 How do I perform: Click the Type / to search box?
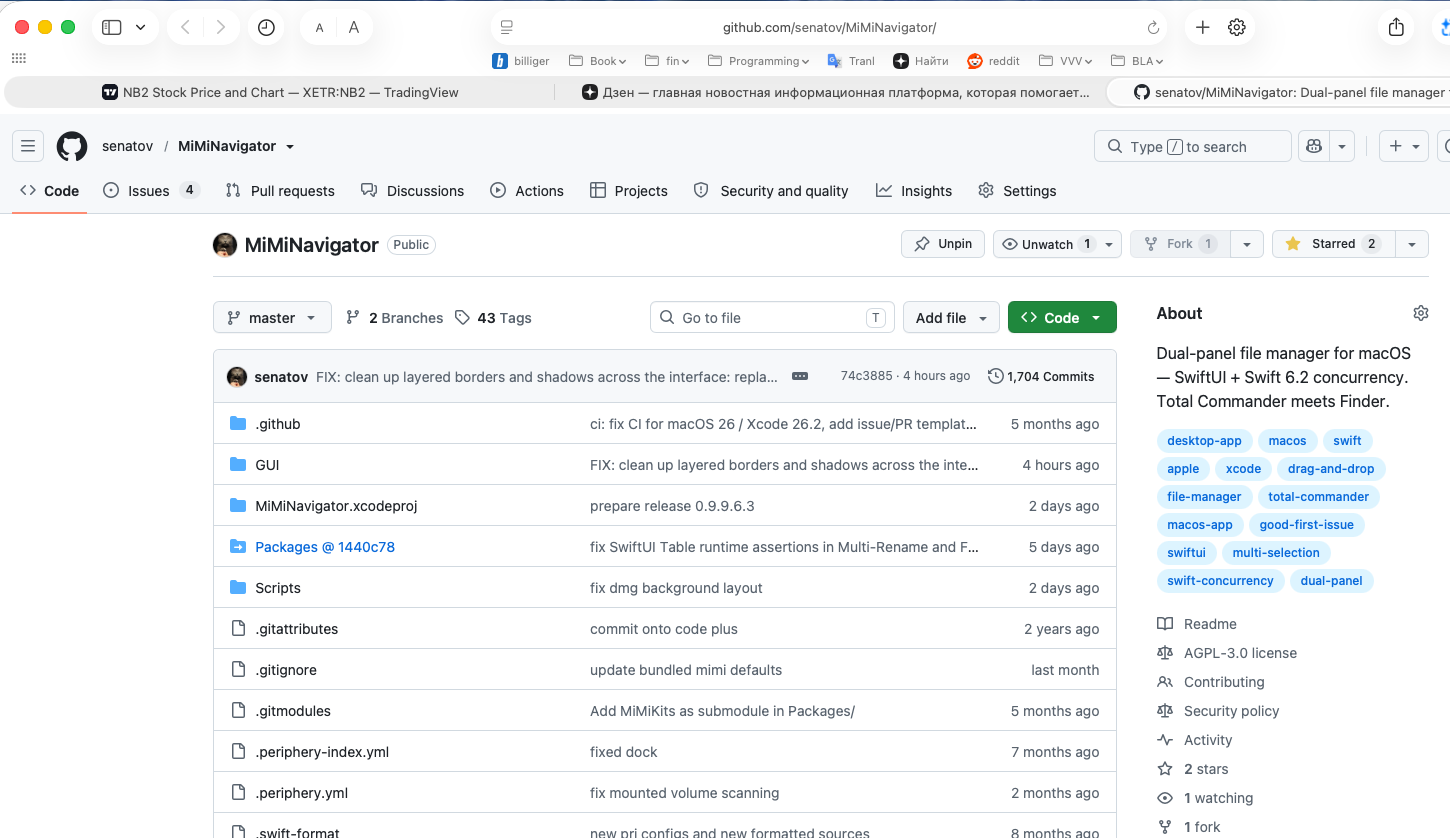[1193, 146]
